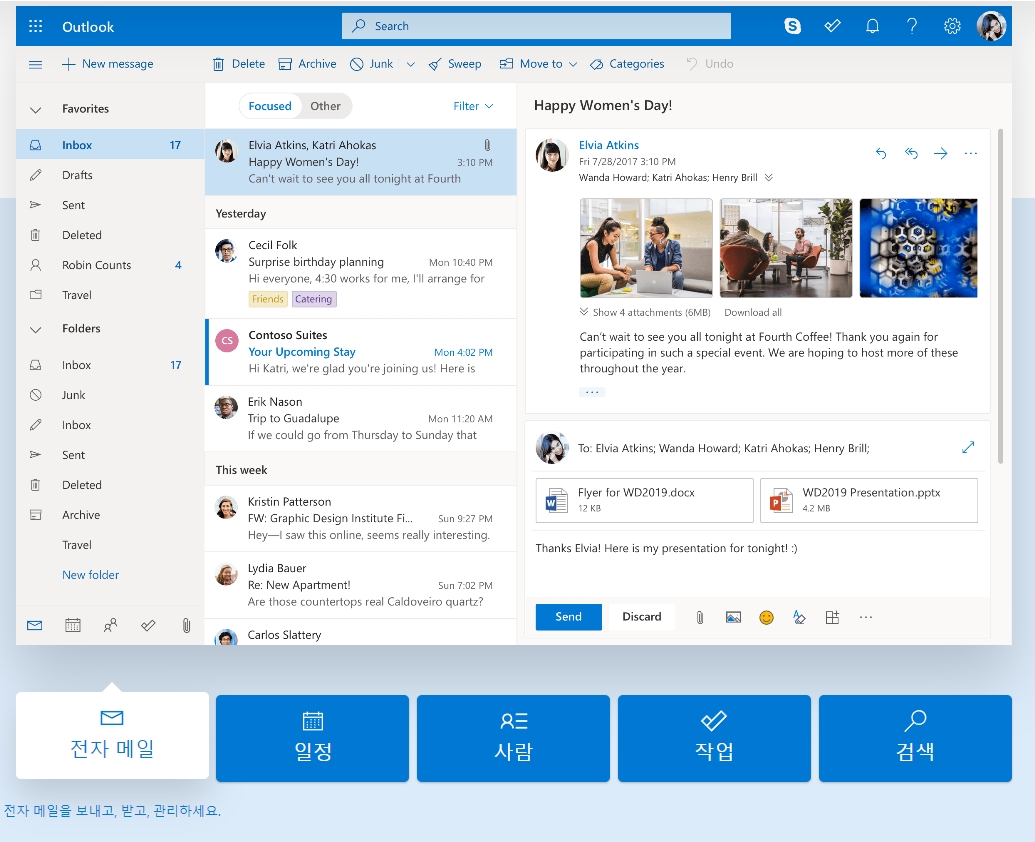Image resolution: width=1035 pixels, height=842 pixels.
Task: Open the emoji picker smiley
Action: coord(766,617)
